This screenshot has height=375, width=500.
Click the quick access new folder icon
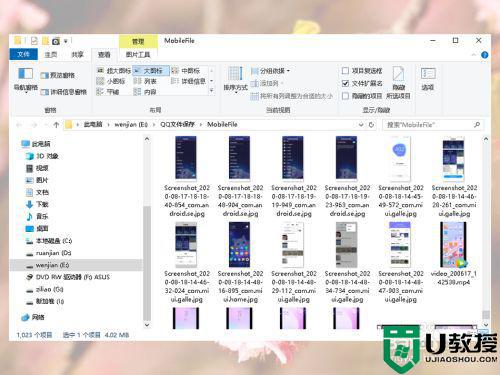click(45, 41)
